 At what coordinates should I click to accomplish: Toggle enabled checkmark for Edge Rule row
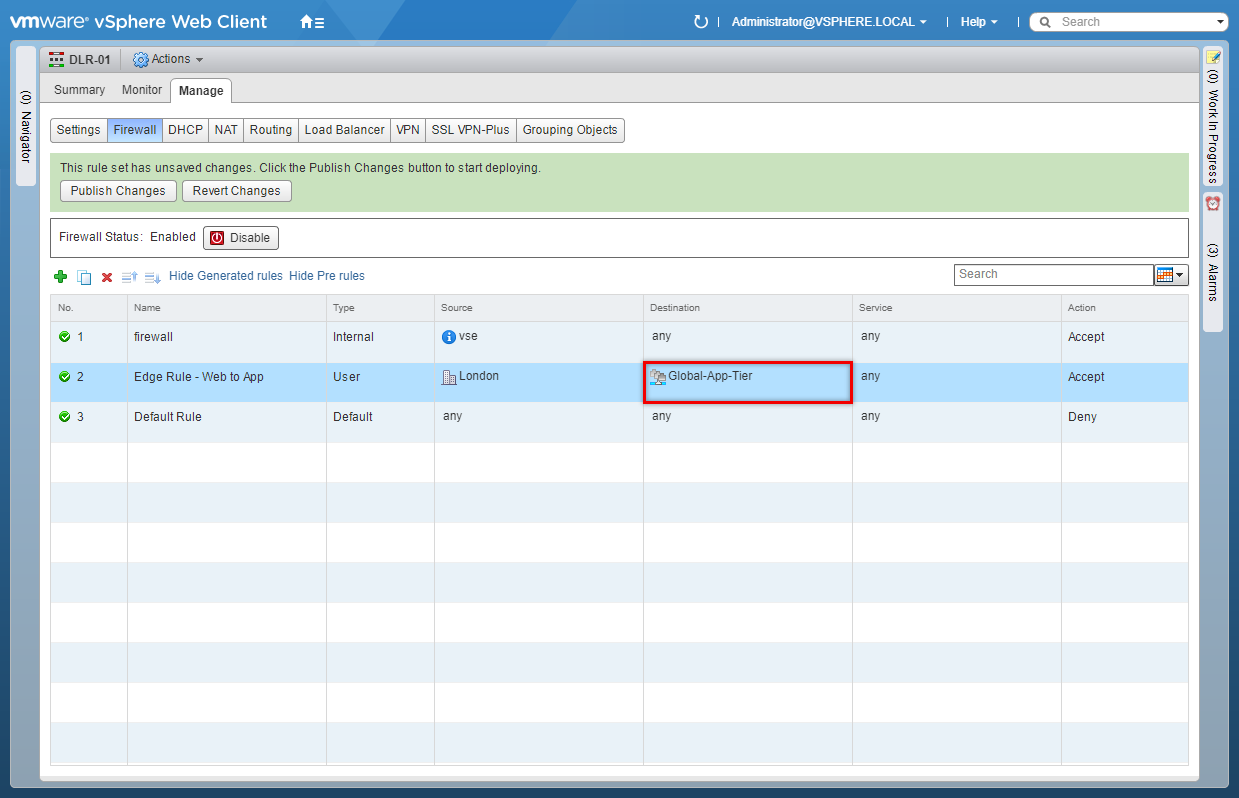[x=65, y=377]
